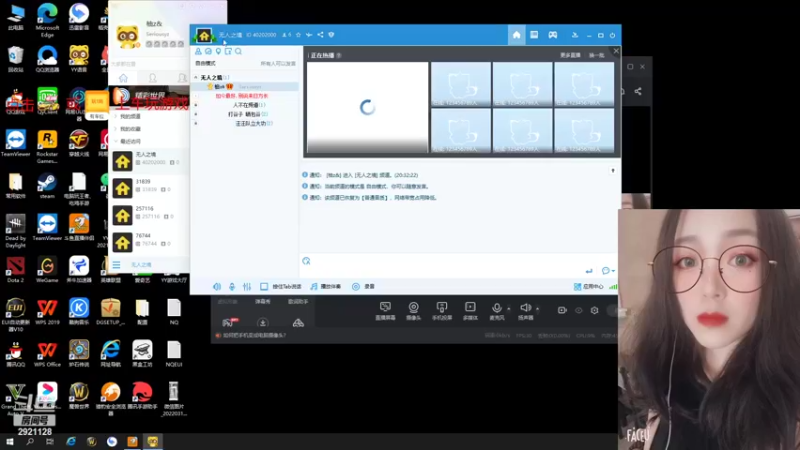Close the 正在热播 live panel
Image resolution: width=800 pixels, height=450 pixels.
coord(616,51)
